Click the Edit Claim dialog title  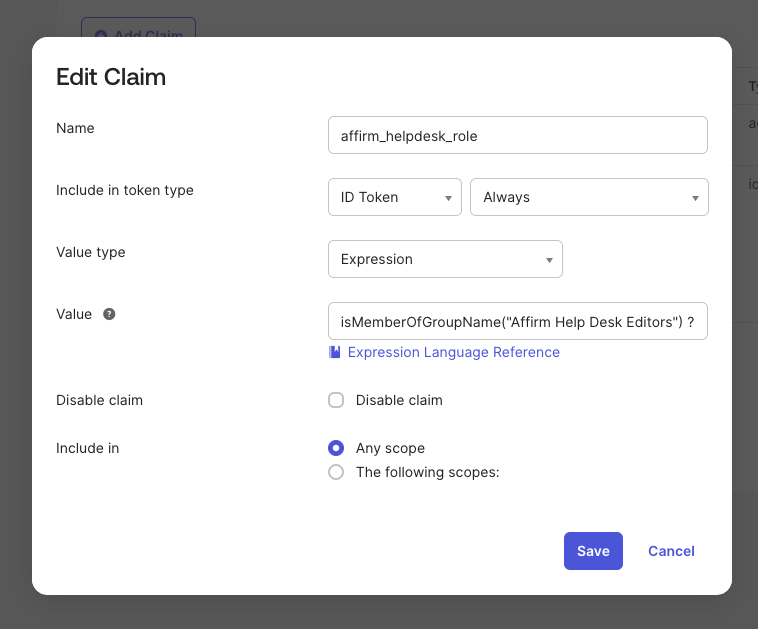[111, 77]
